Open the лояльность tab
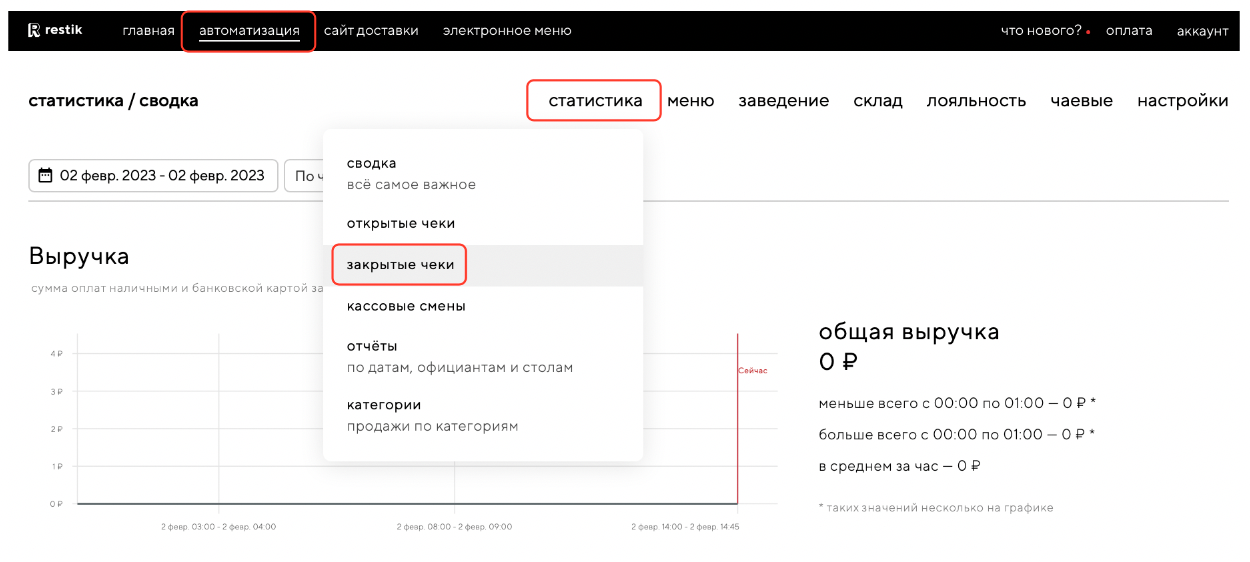Image resolution: width=1250 pixels, height=562 pixels. click(x=976, y=100)
